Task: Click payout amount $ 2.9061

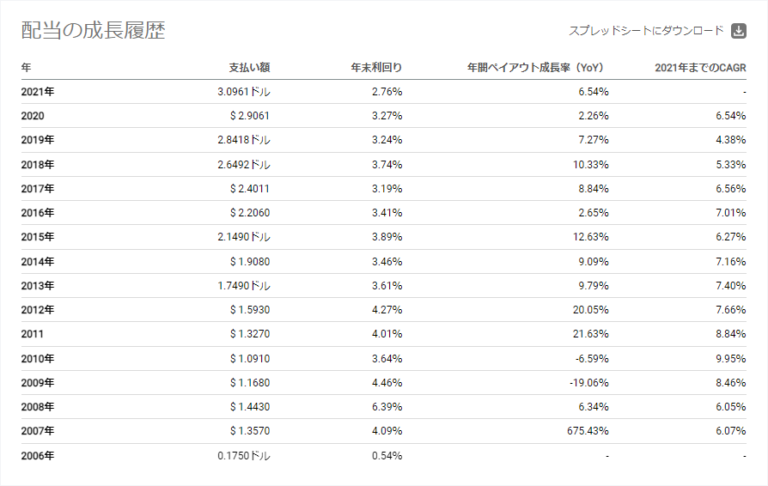Action: [x=249, y=116]
